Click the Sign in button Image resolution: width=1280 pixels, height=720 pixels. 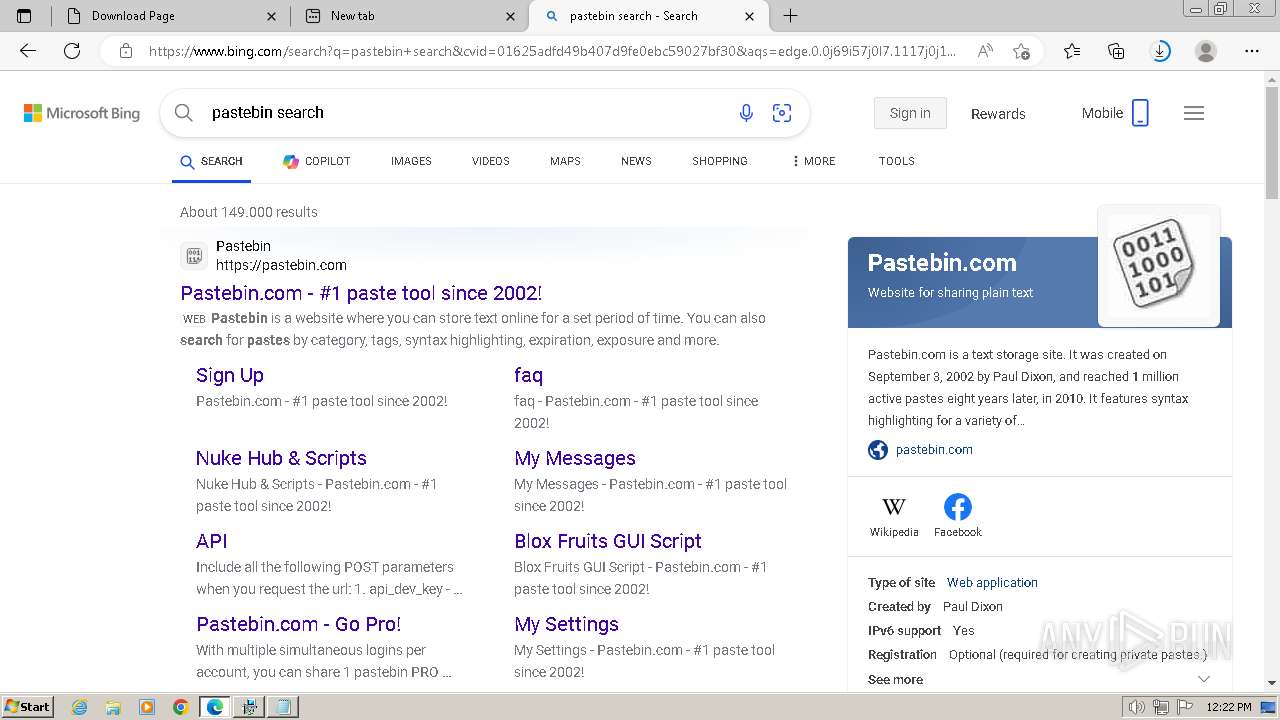pyautogui.click(x=910, y=113)
